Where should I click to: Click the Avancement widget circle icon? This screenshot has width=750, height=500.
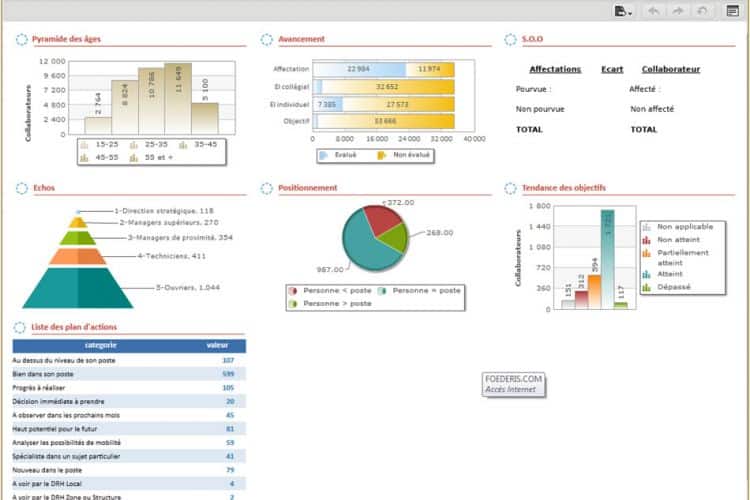pos(266,39)
